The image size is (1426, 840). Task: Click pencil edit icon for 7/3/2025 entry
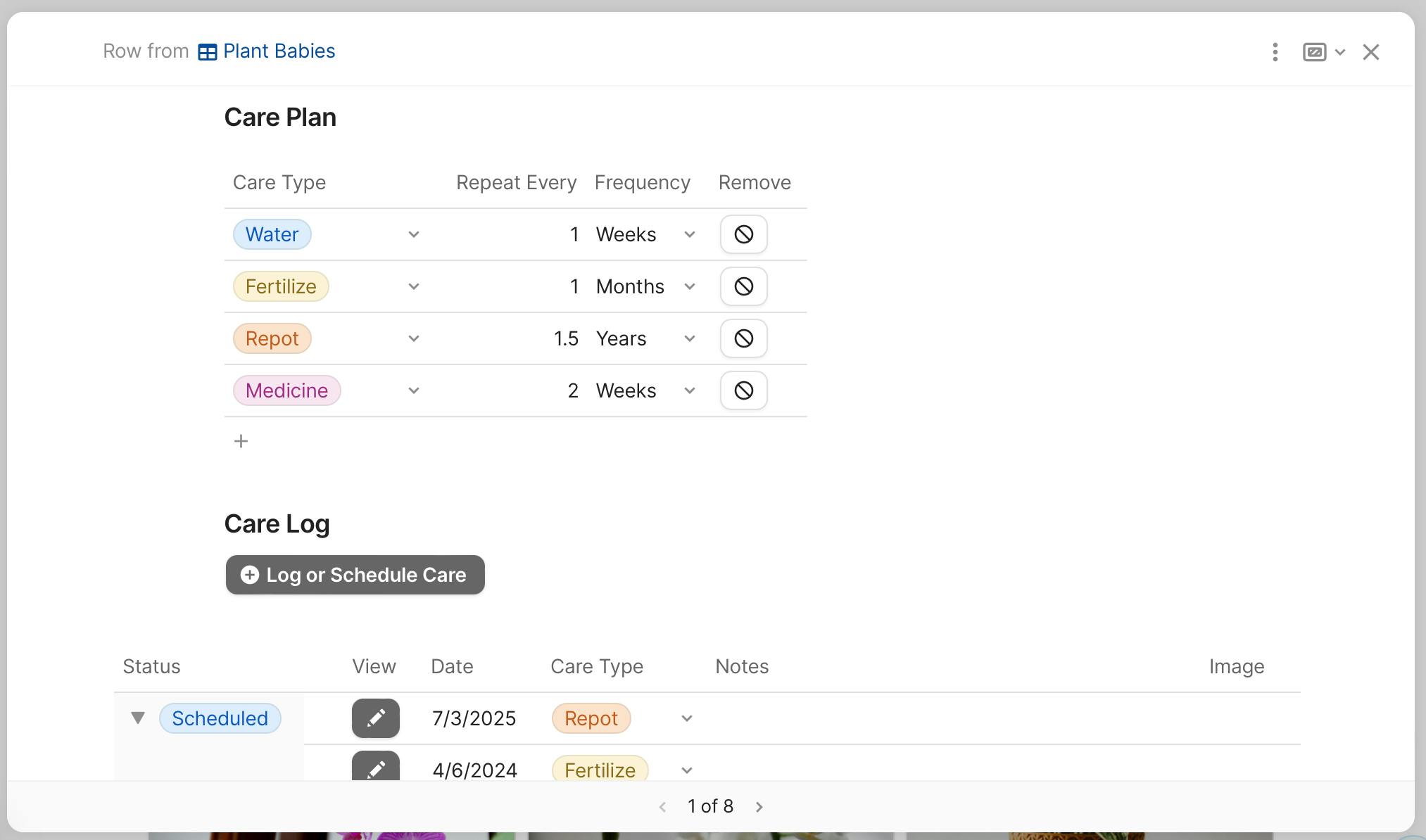(375, 718)
